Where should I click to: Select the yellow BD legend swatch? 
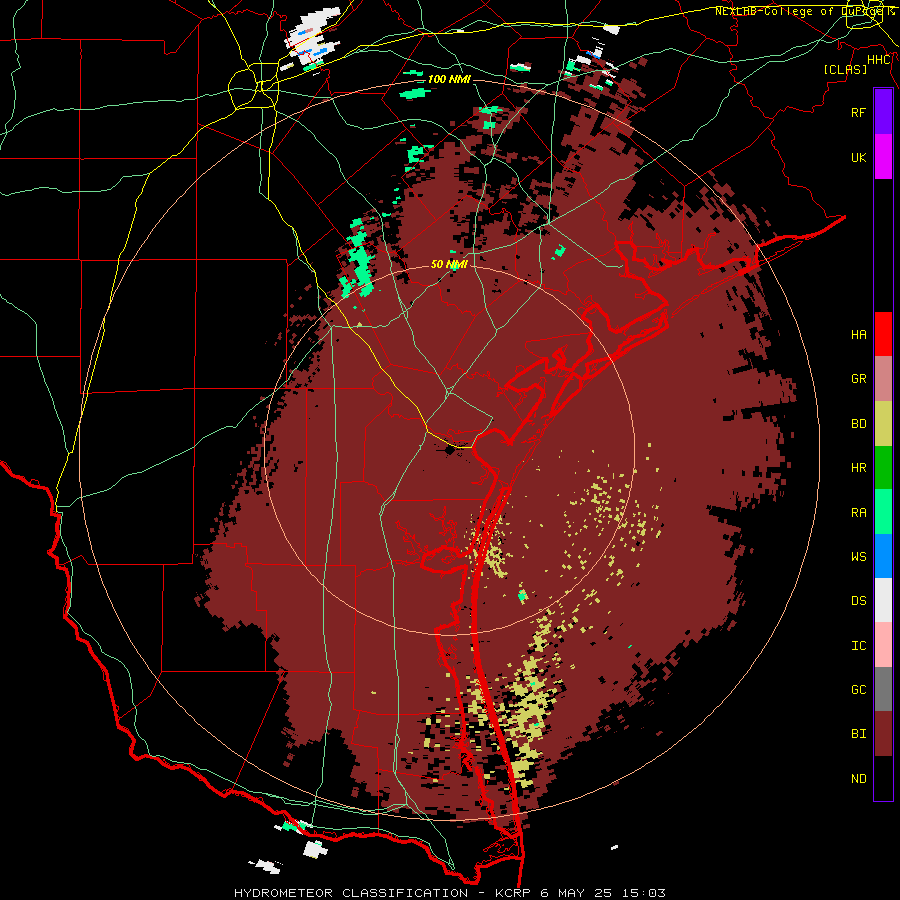(x=883, y=423)
